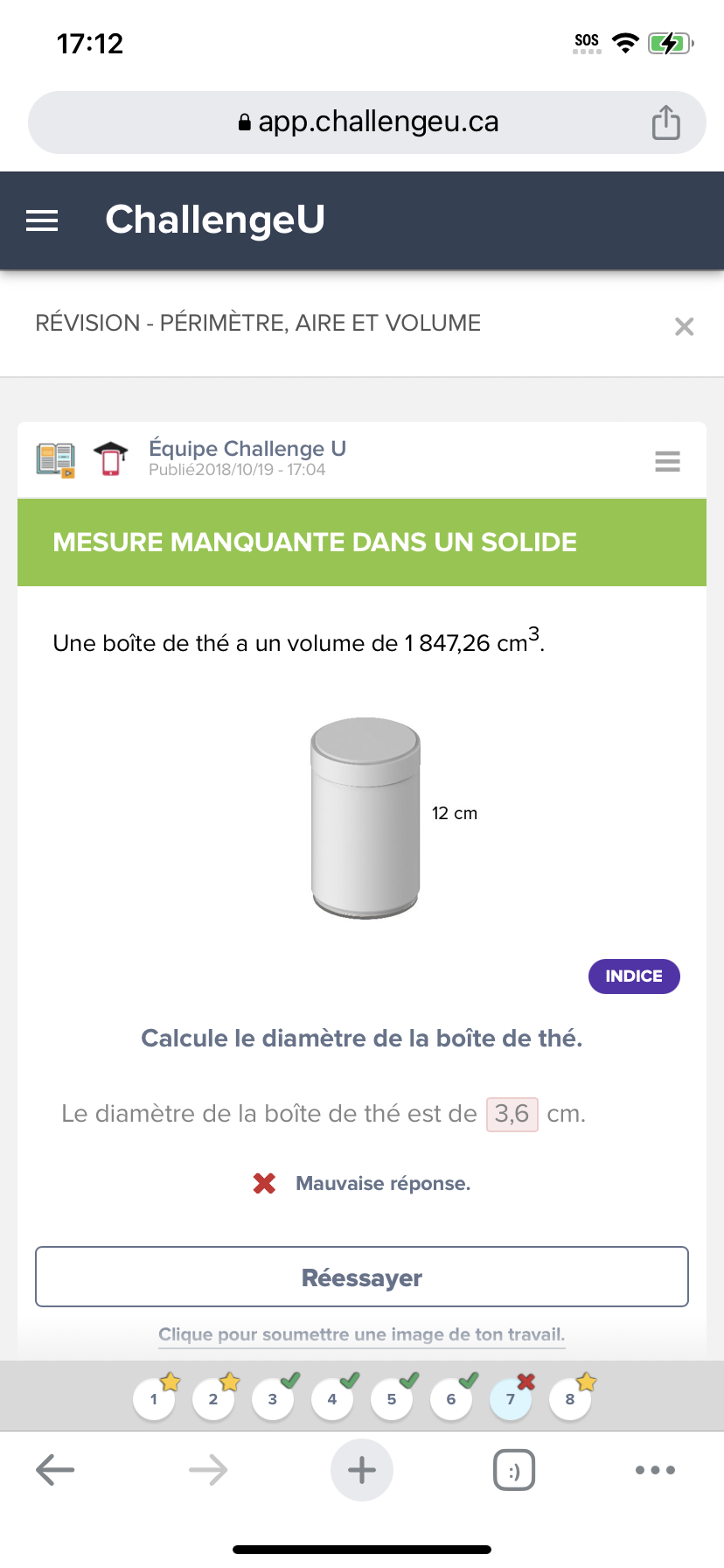Open a new tab with plus button
724x1568 pixels.
pos(362,1470)
